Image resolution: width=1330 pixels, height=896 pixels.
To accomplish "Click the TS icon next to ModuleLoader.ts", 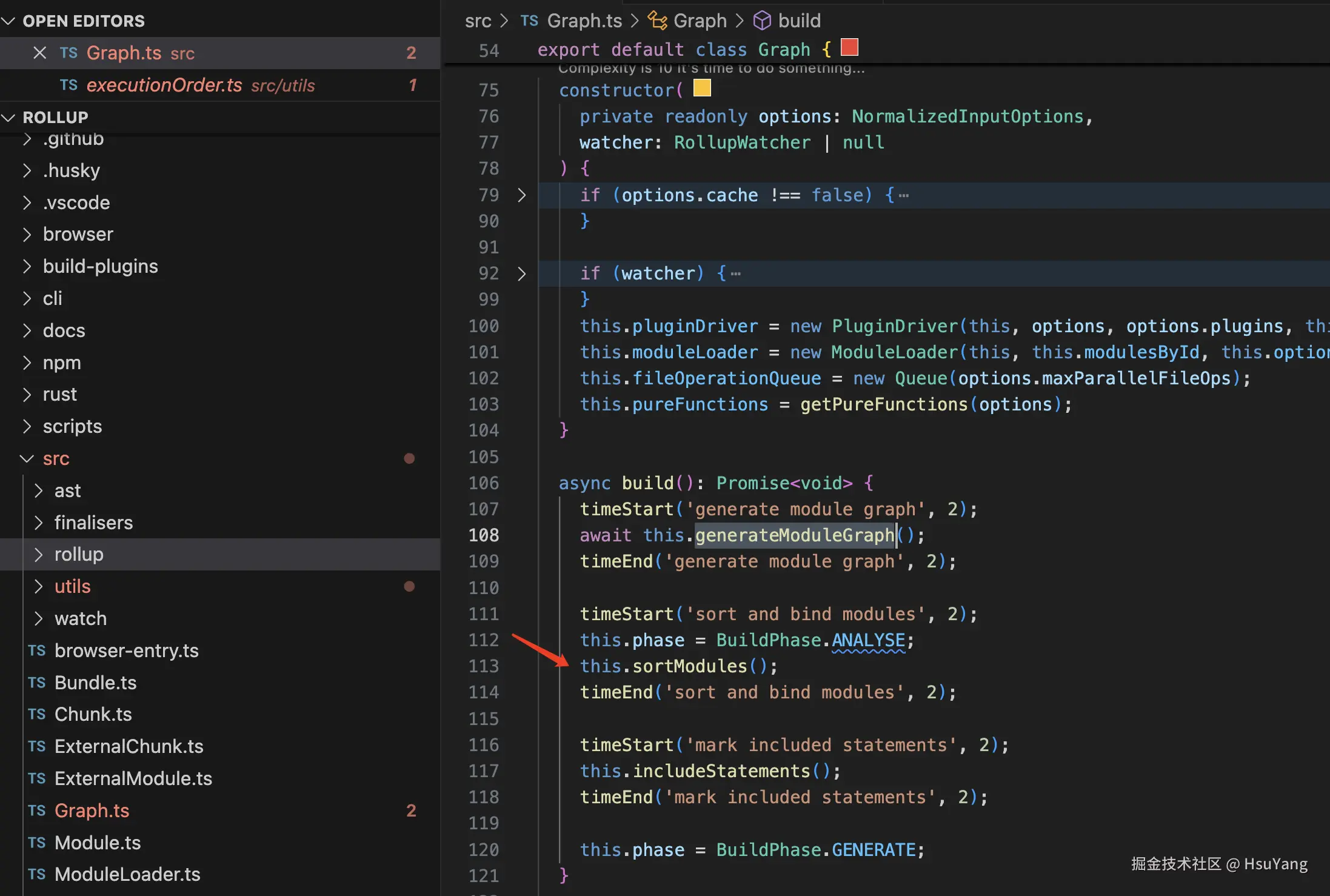I will 37,874.
